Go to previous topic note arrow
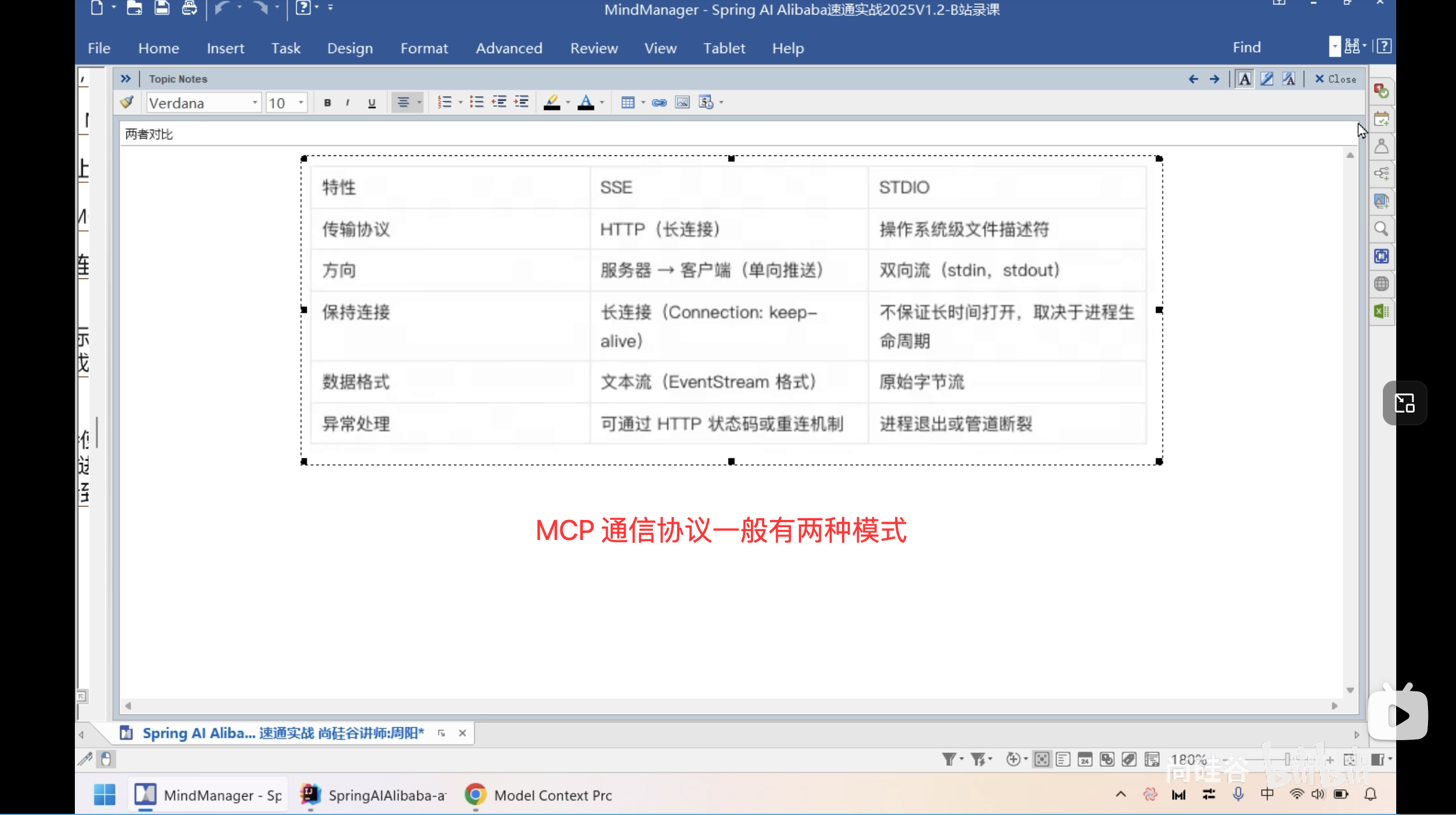The height and width of the screenshot is (815, 1456). tap(1193, 79)
